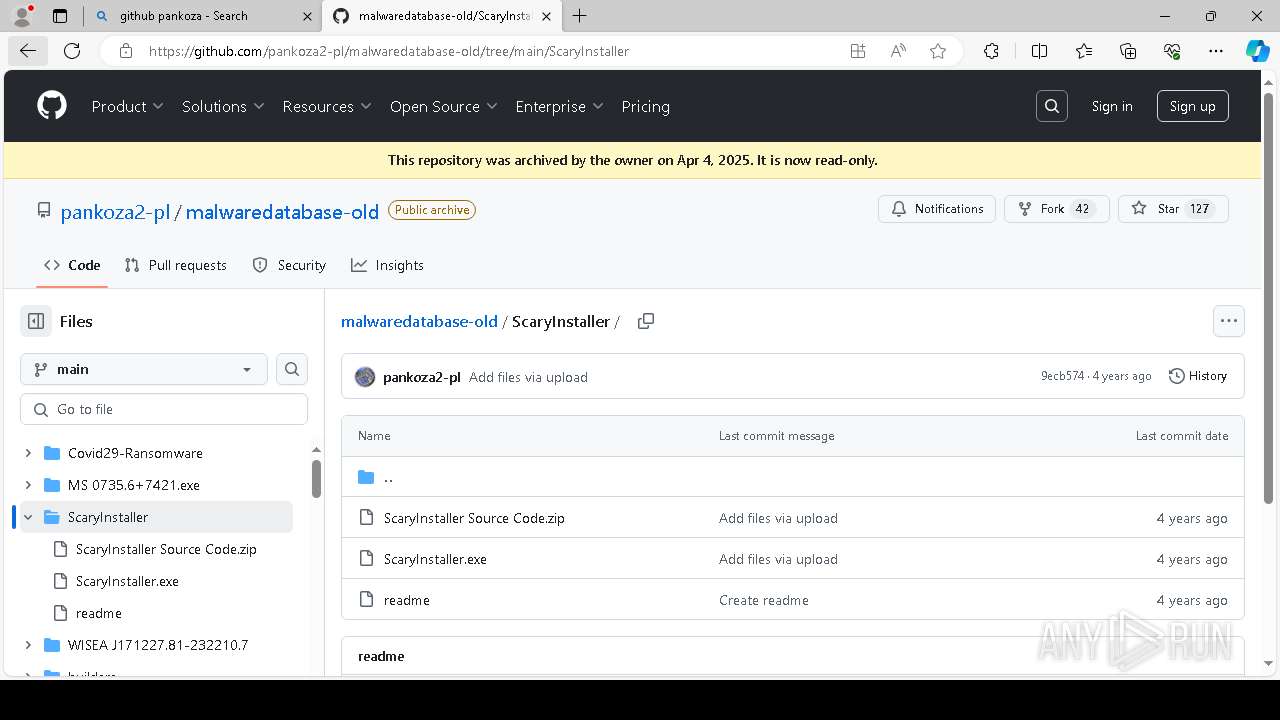This screenshot has height=720, width=1280.
Task: Select readme in the file tree
Action: pyautogui.click(x=98, y=613)
